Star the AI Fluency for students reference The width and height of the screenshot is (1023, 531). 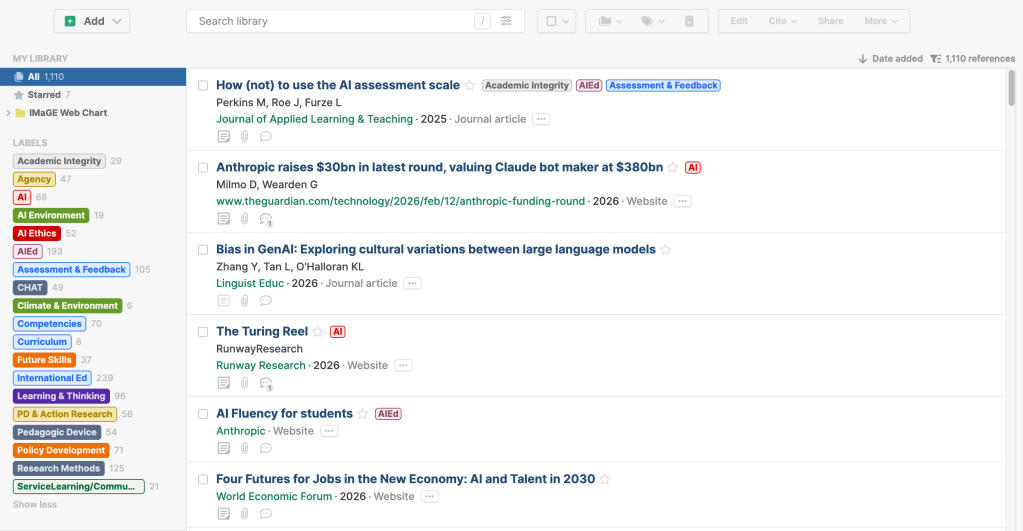pos(363,414)
